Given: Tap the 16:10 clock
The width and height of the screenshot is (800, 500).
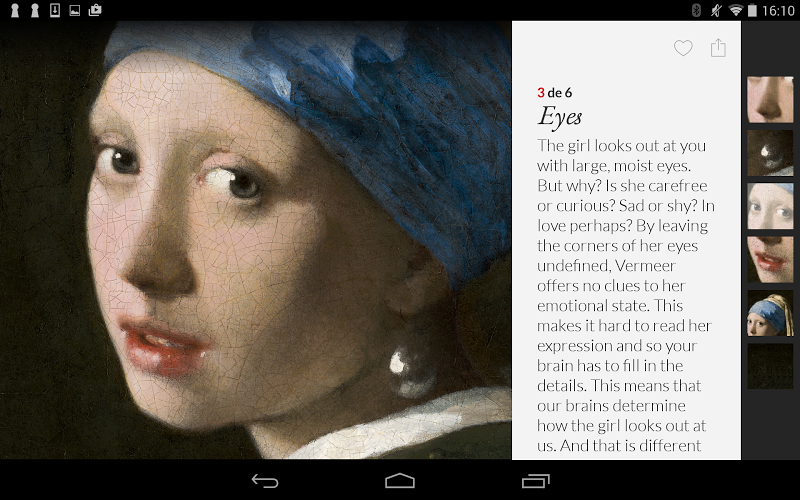Looking at the screenshot, I should [778, 11].
